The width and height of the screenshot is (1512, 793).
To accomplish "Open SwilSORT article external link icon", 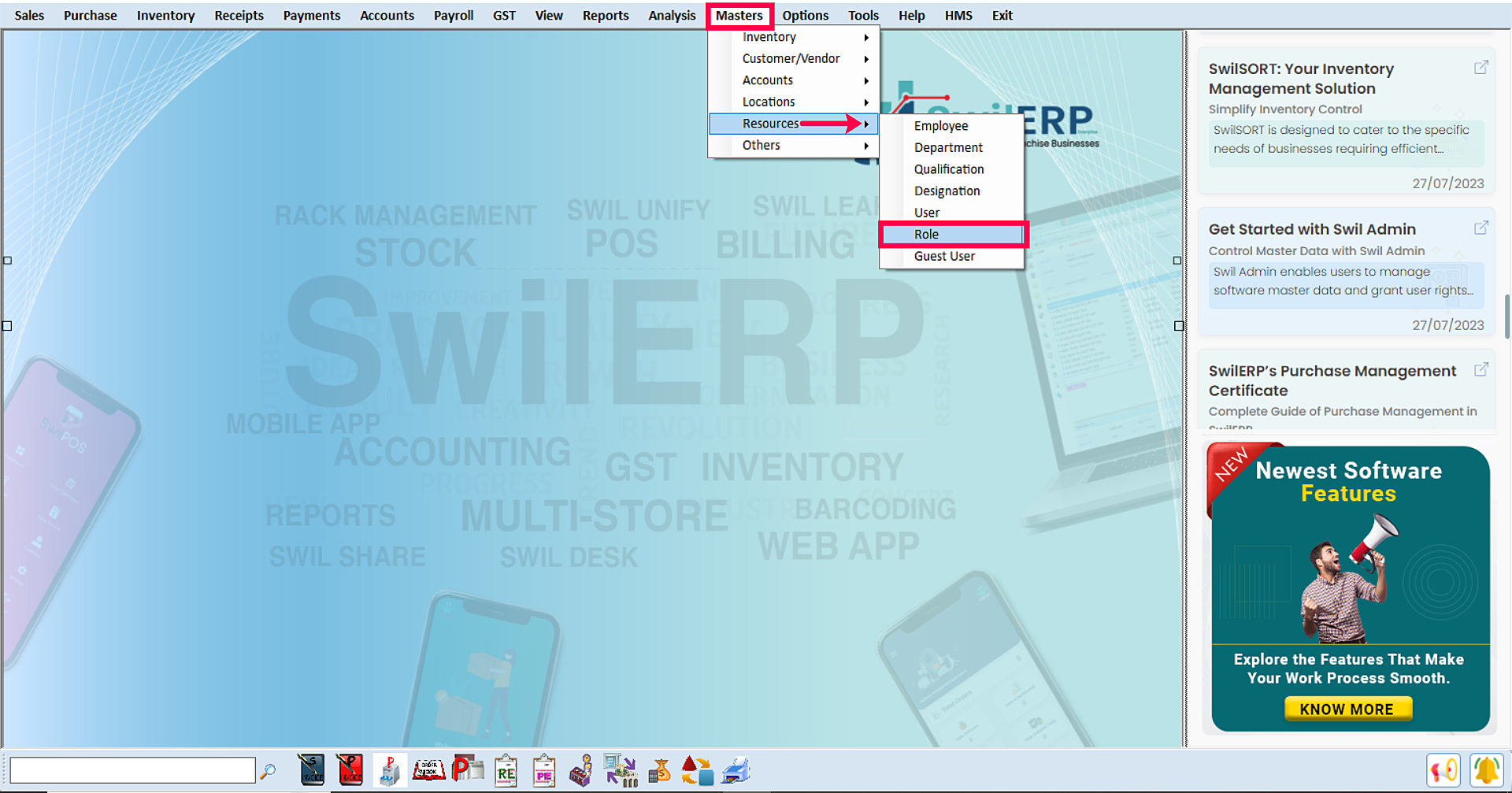I will (x=1481, y=68).
